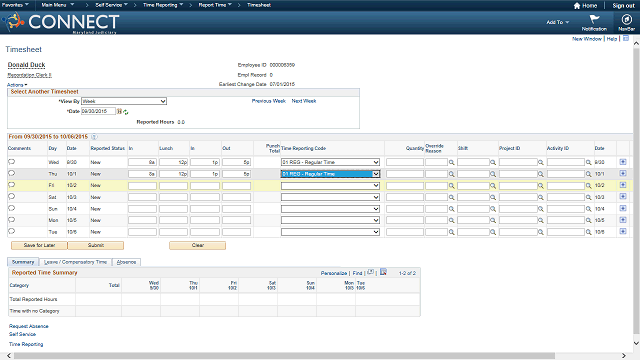
Task: Open the comment bubble for Thu 10/1
Action: click(x=11, y=173)
